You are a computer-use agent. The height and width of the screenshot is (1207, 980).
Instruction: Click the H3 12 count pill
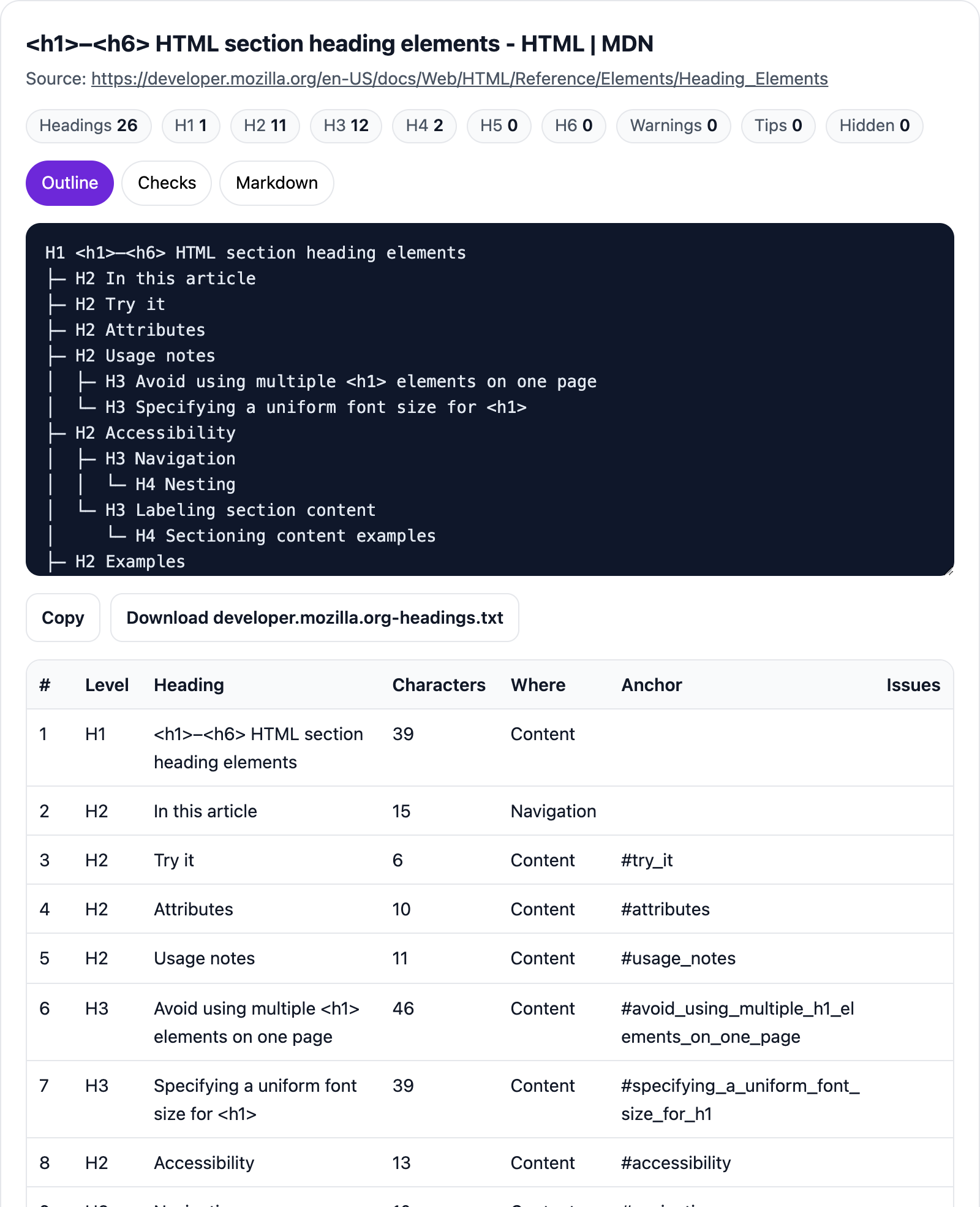[346, 126]
